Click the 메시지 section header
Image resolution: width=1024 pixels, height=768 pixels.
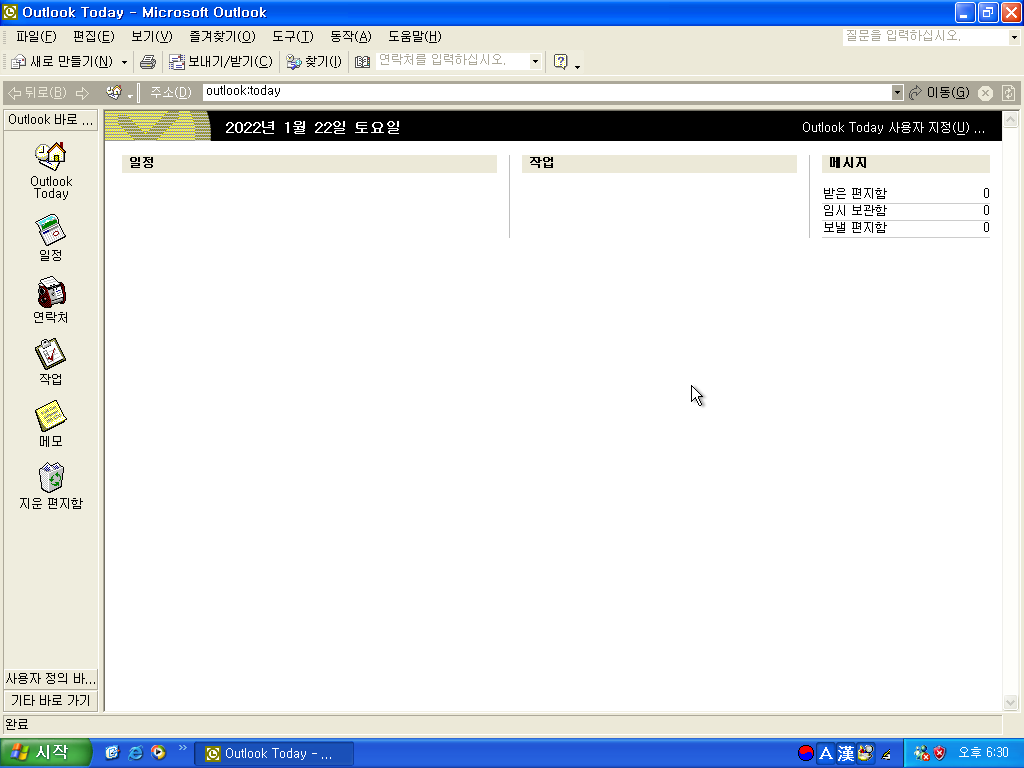pos(906,163)
